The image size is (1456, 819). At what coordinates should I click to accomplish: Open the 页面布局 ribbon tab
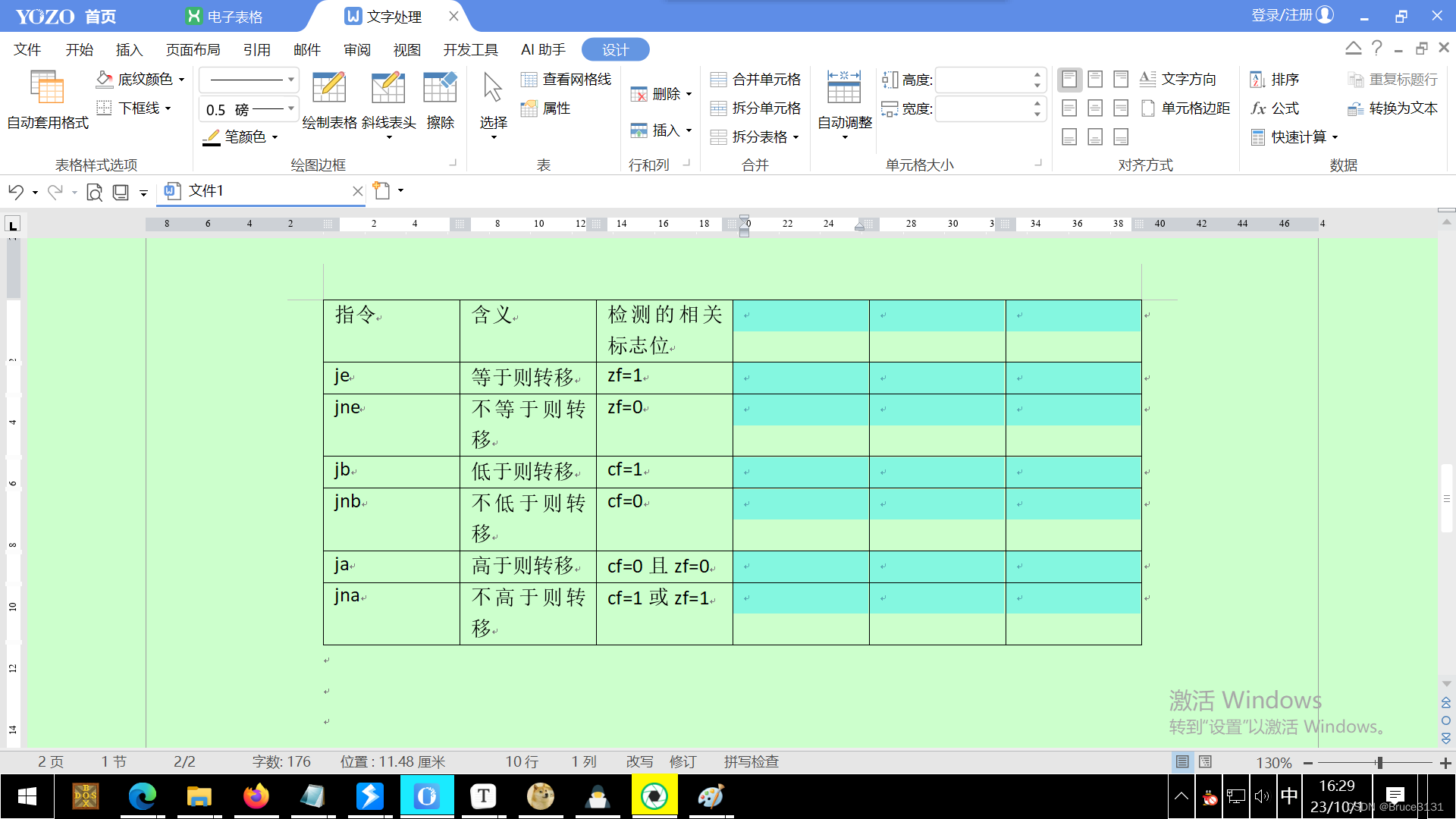click(193, 50)
